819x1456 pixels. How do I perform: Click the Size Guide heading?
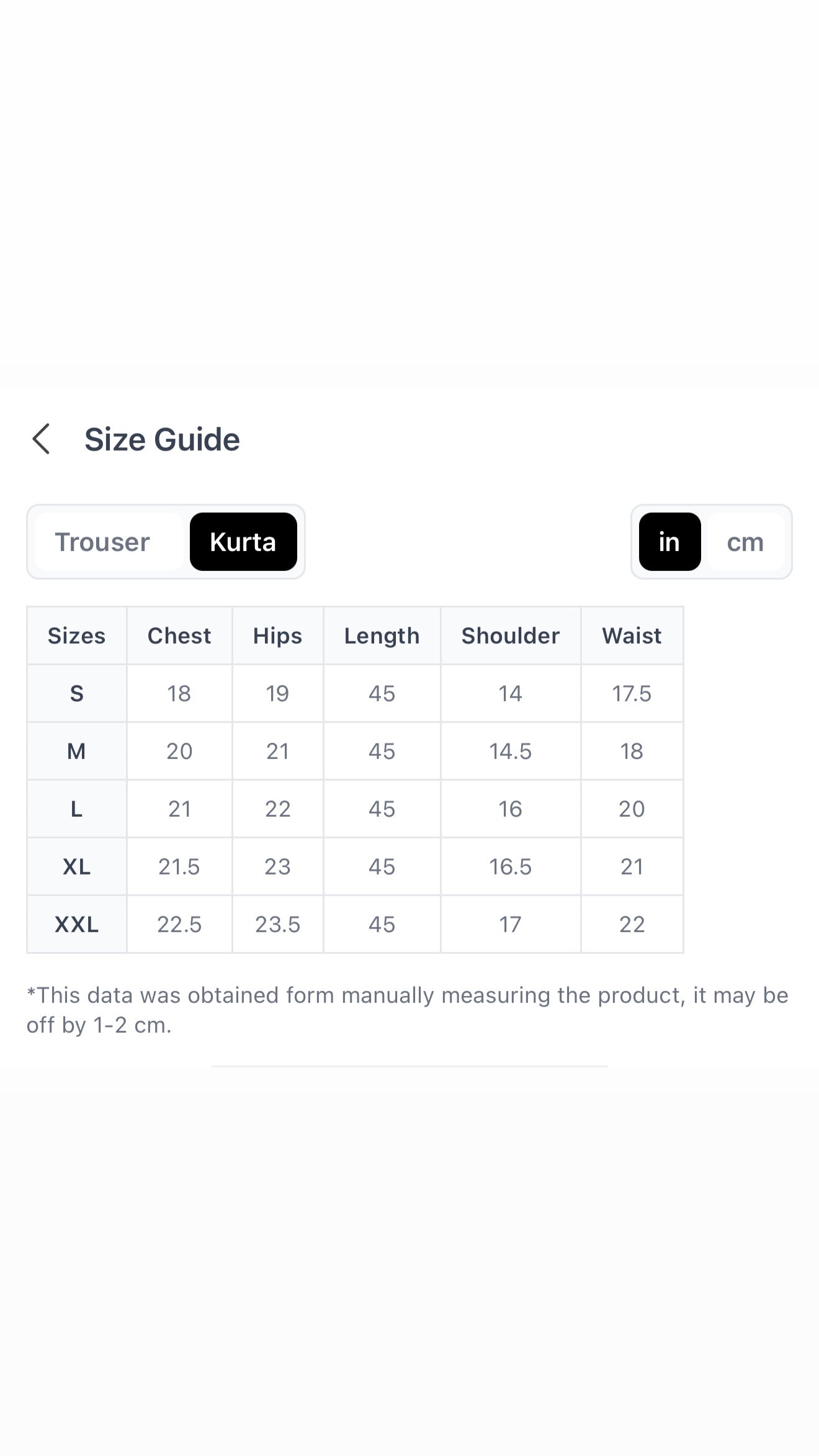[x=162, y=439]
